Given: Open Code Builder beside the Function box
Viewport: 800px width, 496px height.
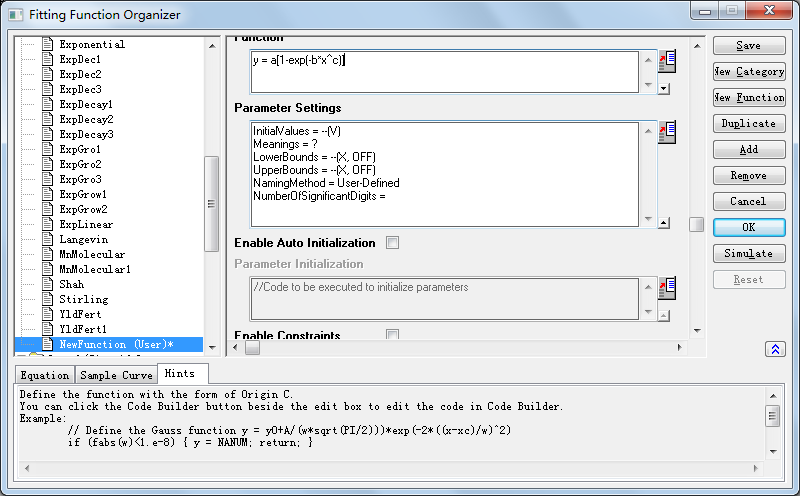Looking at the screenshot, I should pyautogui.click(x=668, y=61).
